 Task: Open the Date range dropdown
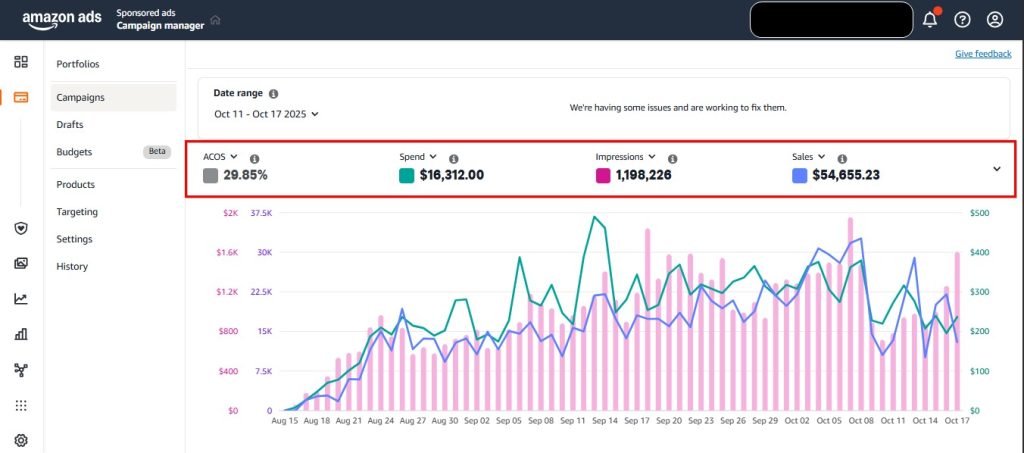tap(266, 114)
